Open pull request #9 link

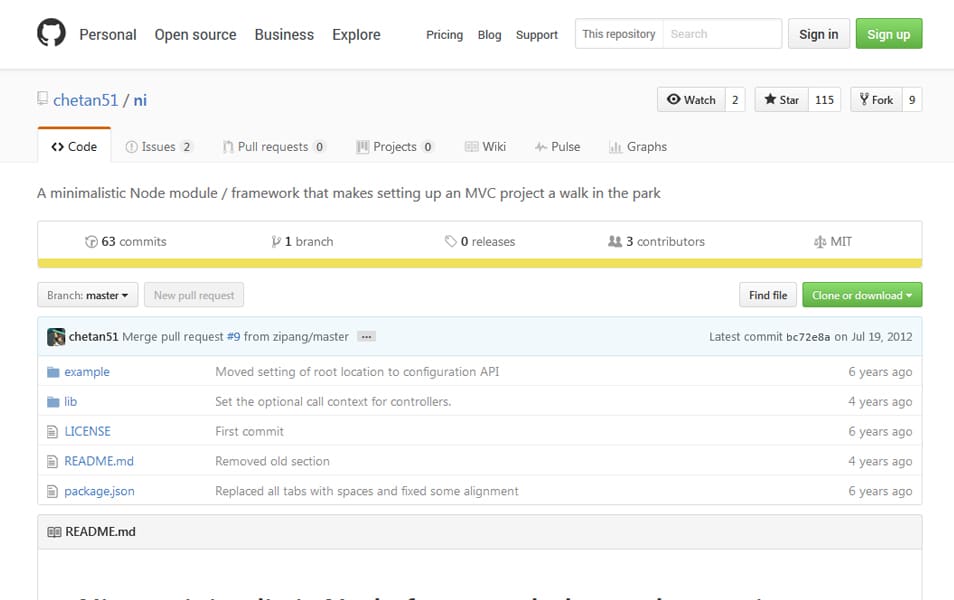234,337
